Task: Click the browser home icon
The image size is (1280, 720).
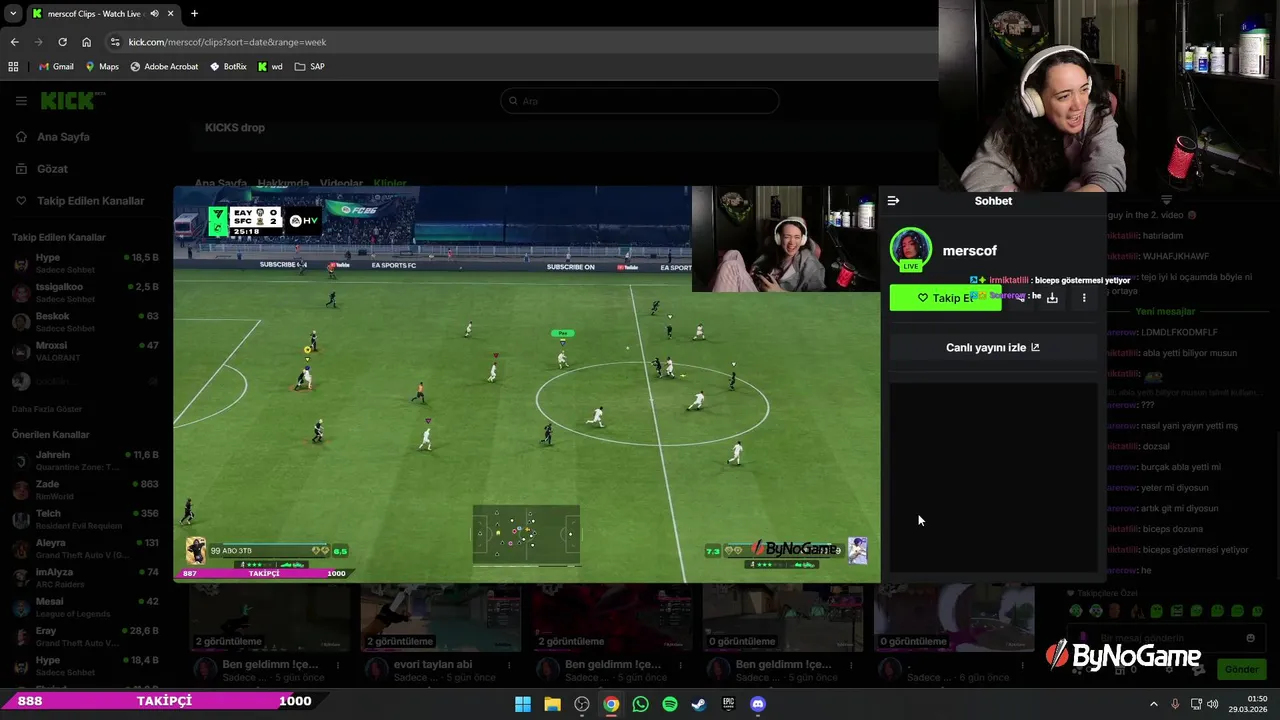Action: [86, 42]
